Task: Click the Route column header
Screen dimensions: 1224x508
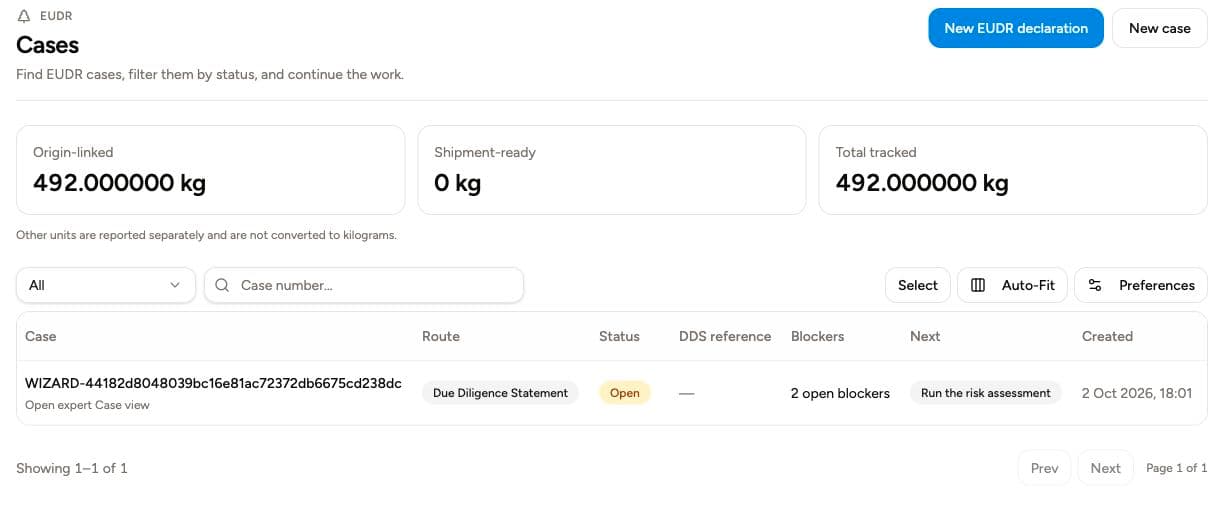Action: [441, 336]
